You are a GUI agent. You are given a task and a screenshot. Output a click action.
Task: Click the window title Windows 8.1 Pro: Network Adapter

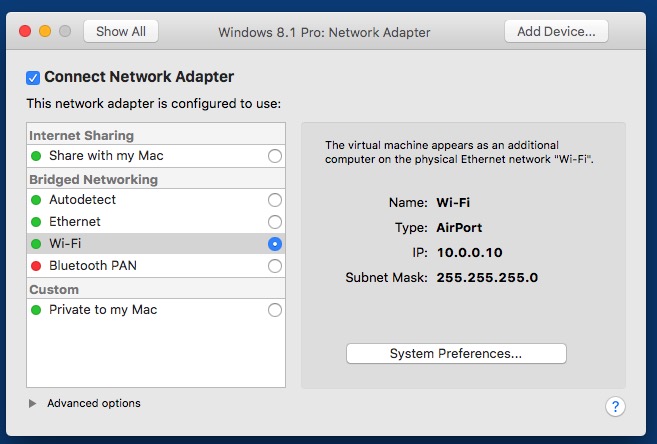(324, 32)
